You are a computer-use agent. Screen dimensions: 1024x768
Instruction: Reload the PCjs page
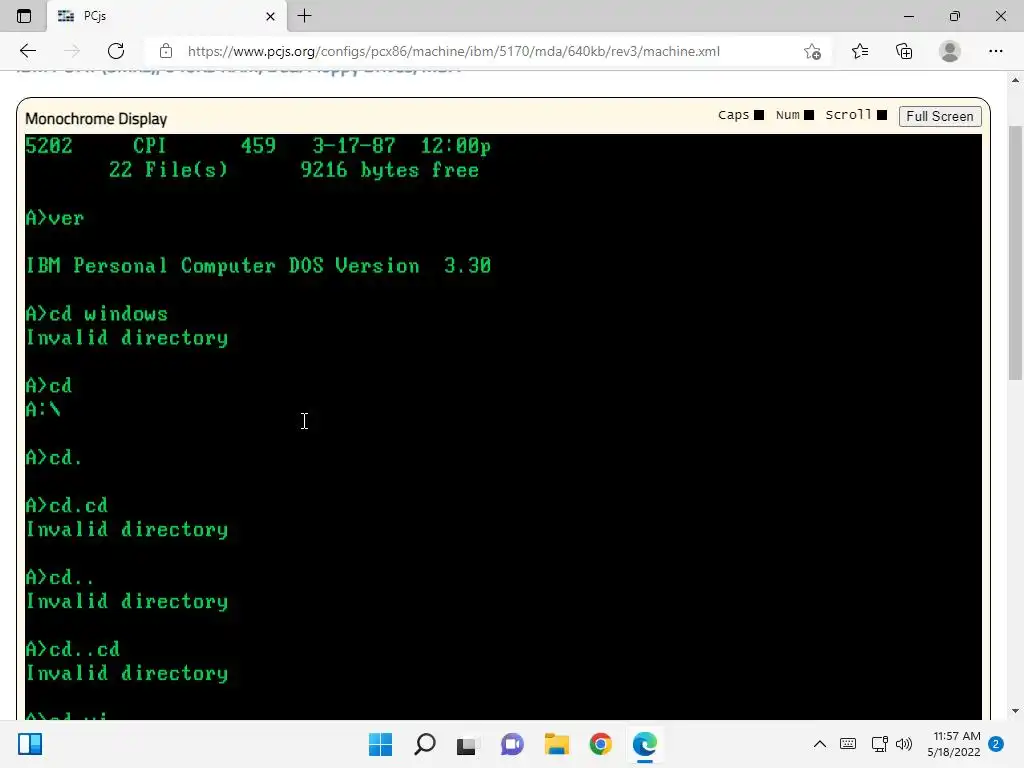coord(116,51)
